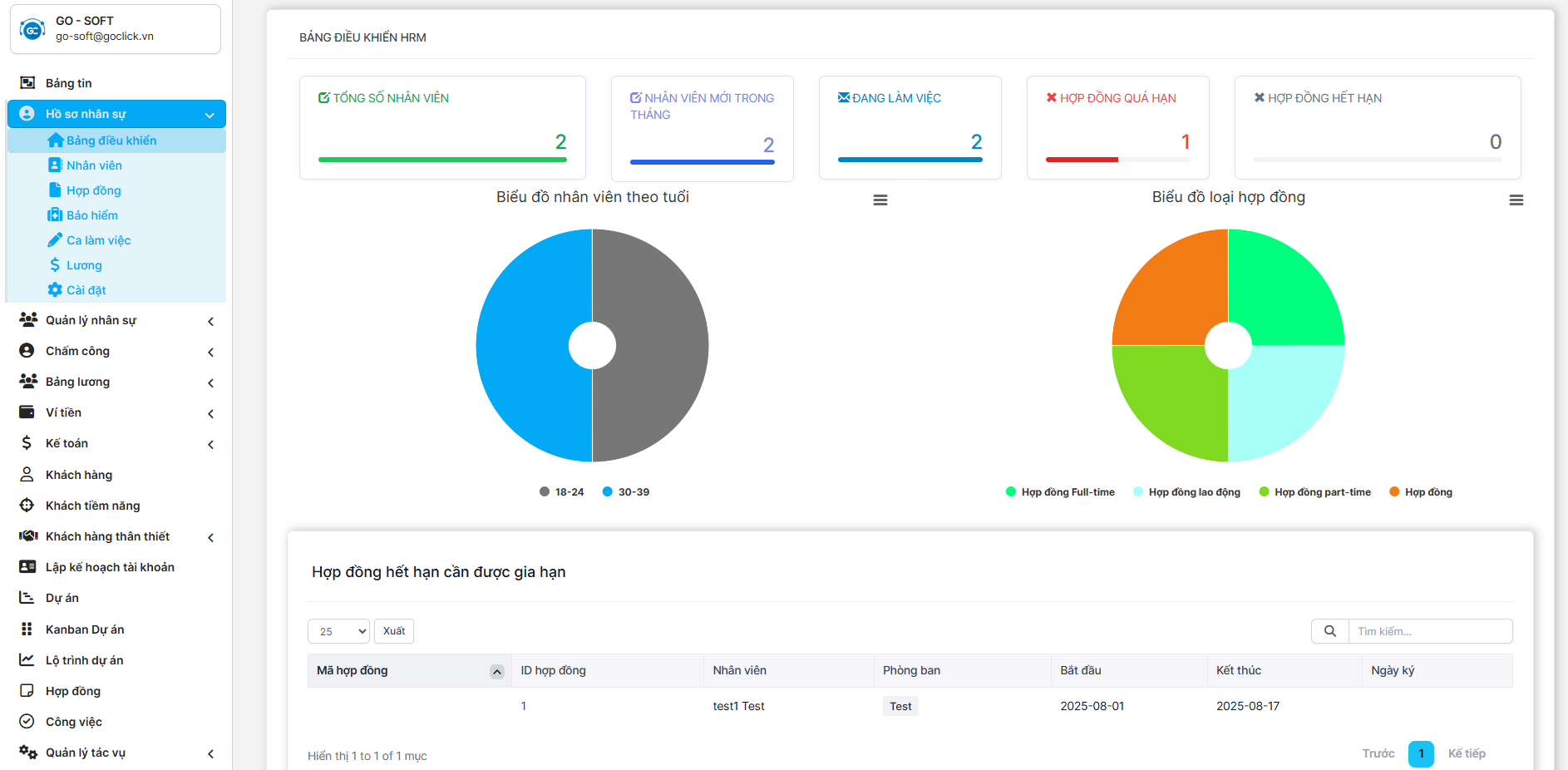Viewport: 1568px width, 770px height.
Task: Toggle the Hợp đồng Full-time legend entry
Action: click(x=1060, y=492)
